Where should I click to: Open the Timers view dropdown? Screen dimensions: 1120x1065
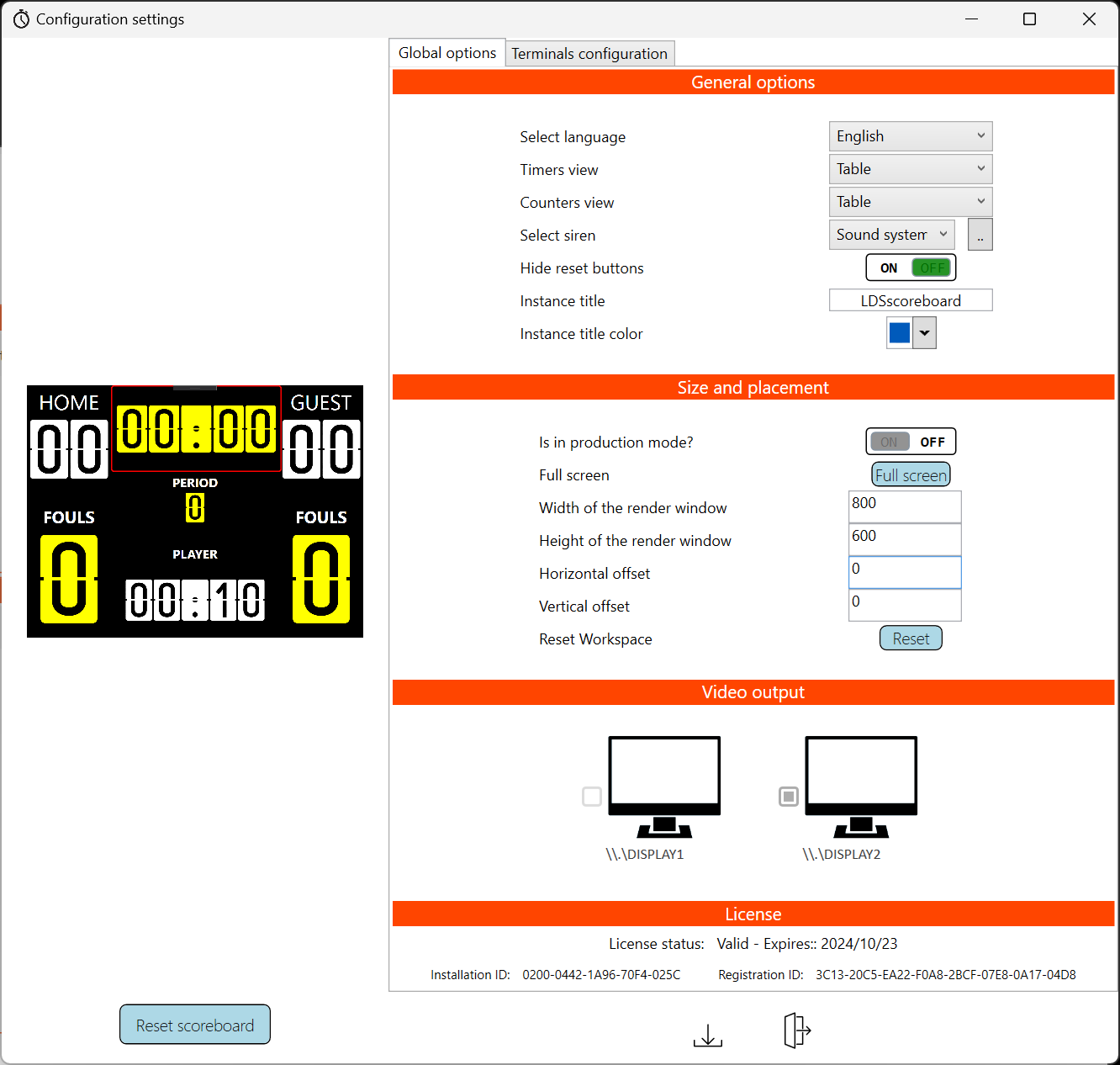pos(911,168)
